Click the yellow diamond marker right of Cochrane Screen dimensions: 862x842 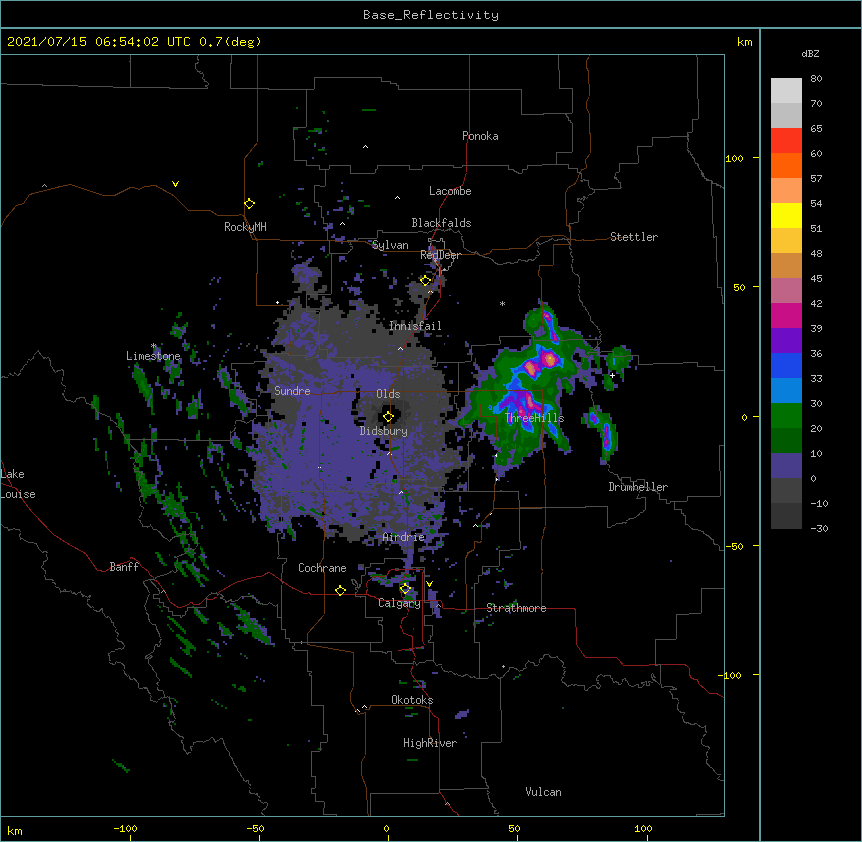pyautogui.click(x=340, y=591)
